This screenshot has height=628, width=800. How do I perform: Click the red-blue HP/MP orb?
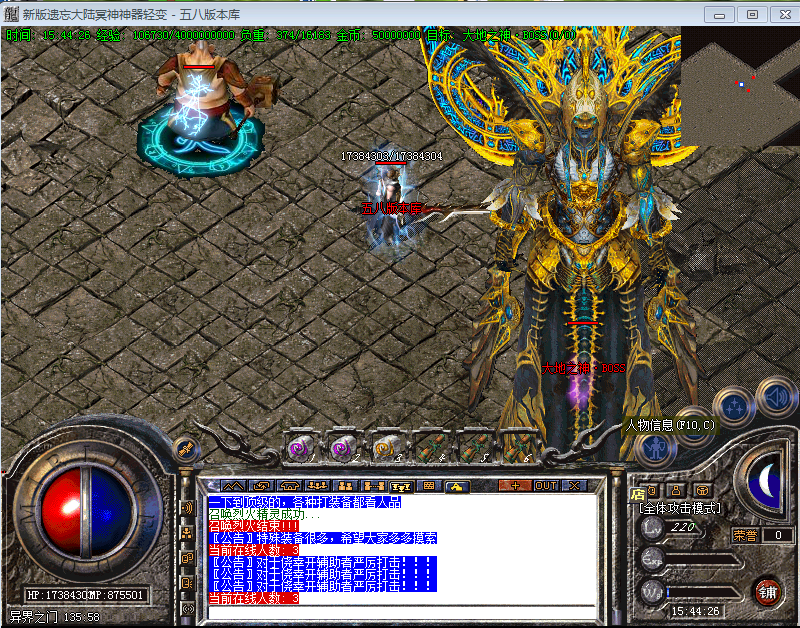click(85, 512)
